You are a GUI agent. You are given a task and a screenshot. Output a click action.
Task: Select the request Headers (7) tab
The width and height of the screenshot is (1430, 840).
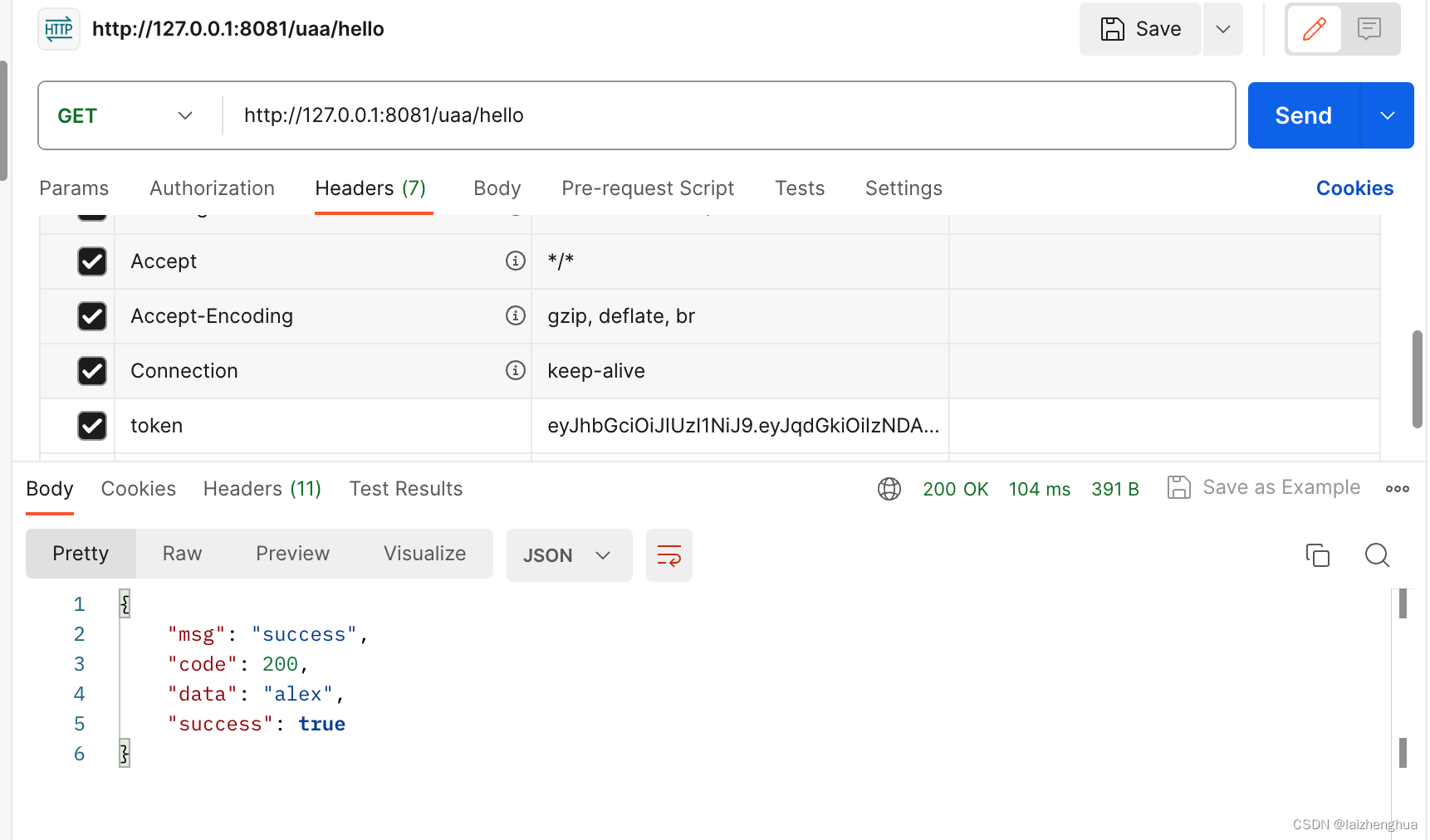click(x=370, y=188)
